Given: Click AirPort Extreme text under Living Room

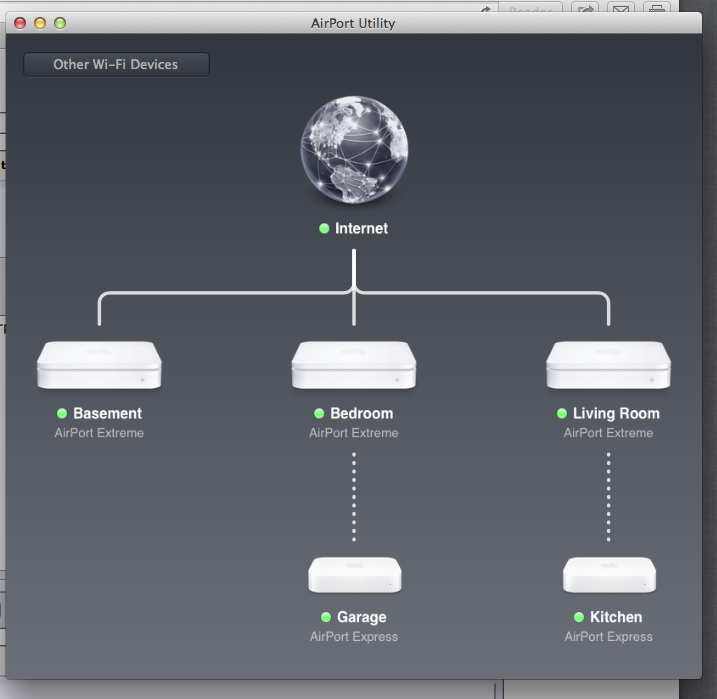Looking at the screenshot, I should (609, 433).
